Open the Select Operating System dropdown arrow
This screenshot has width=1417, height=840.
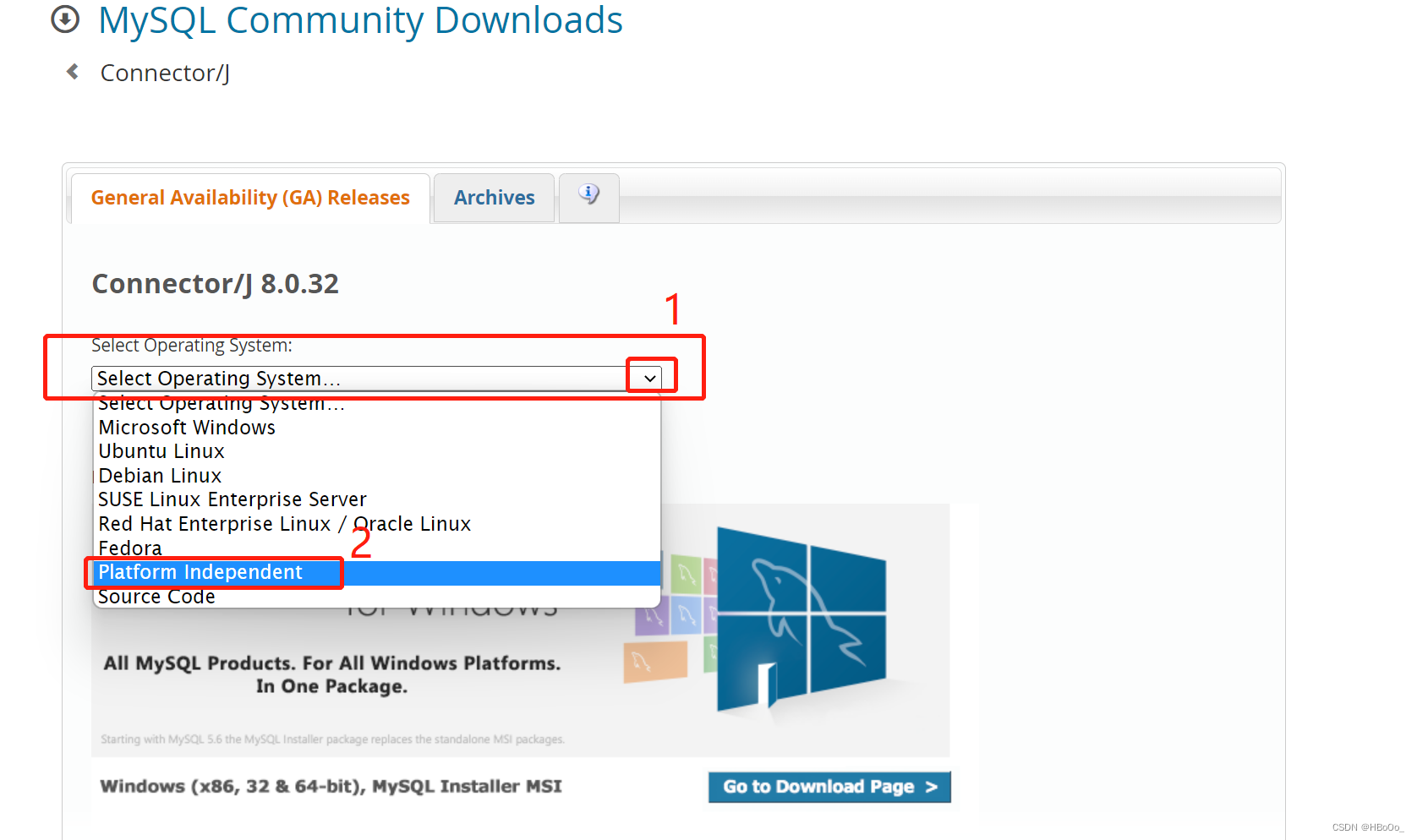[x=649, y=378]
